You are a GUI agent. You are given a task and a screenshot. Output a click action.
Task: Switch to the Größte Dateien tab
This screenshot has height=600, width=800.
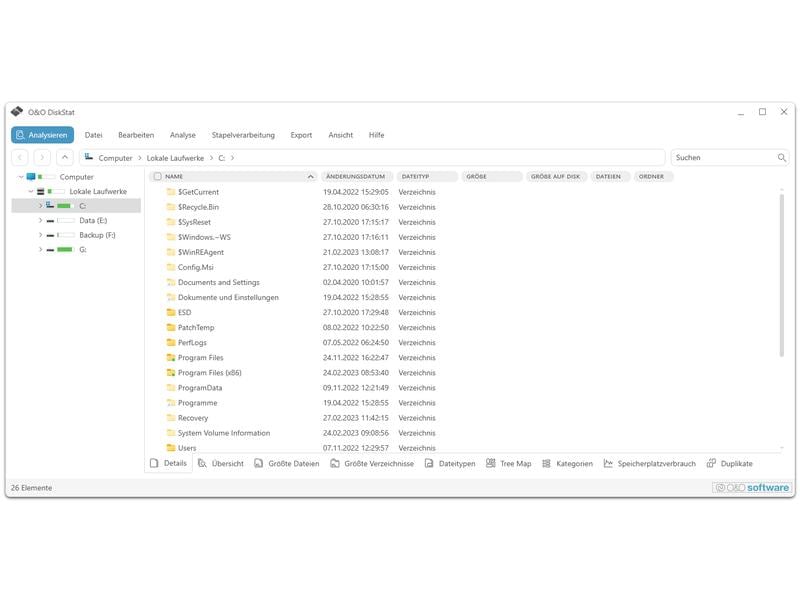pos(287,464)
